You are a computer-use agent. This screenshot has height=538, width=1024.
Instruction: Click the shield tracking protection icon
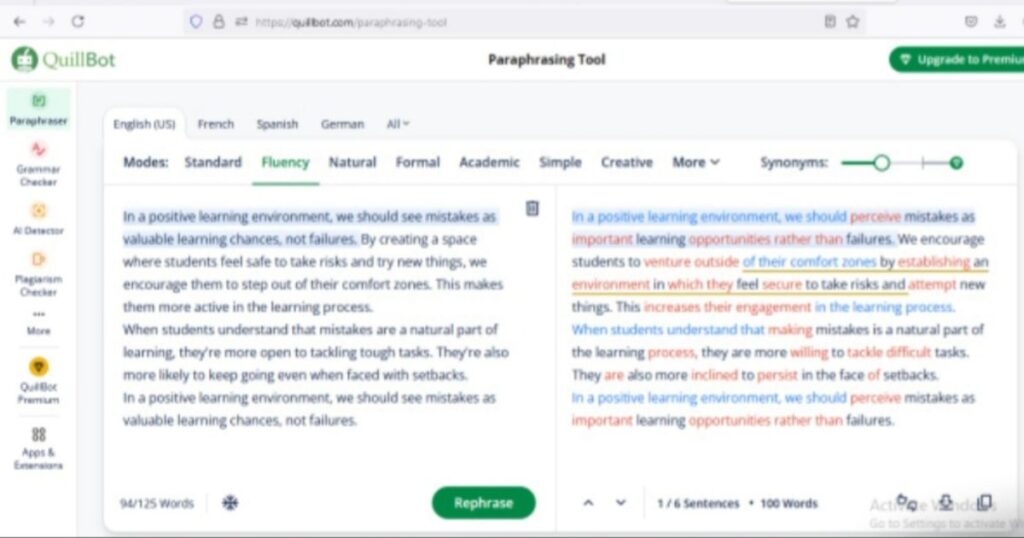point(196,22)
